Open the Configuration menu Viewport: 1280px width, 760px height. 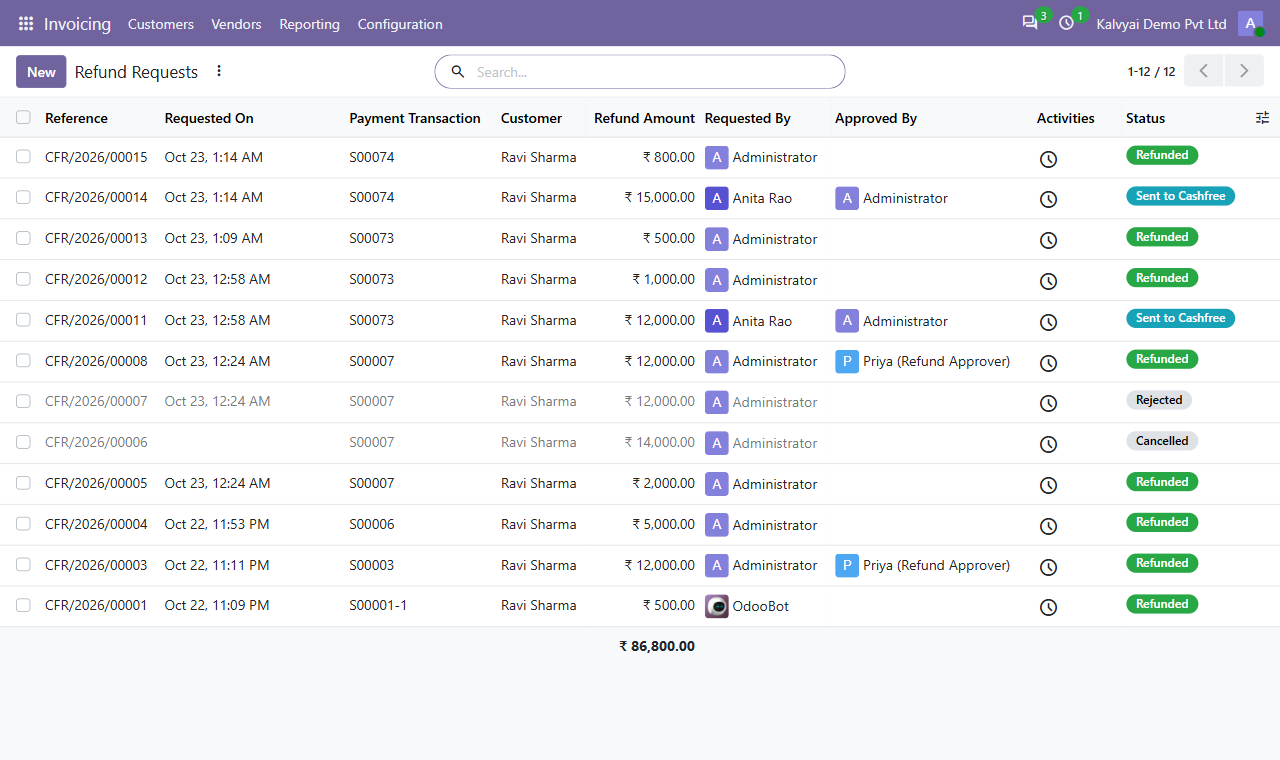tap(400, 24)
